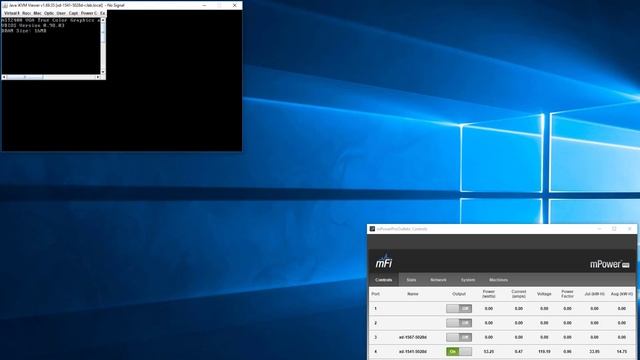Click the Power (watts) column header
This screenshot has width=640, height=360.
coord(489,294)
